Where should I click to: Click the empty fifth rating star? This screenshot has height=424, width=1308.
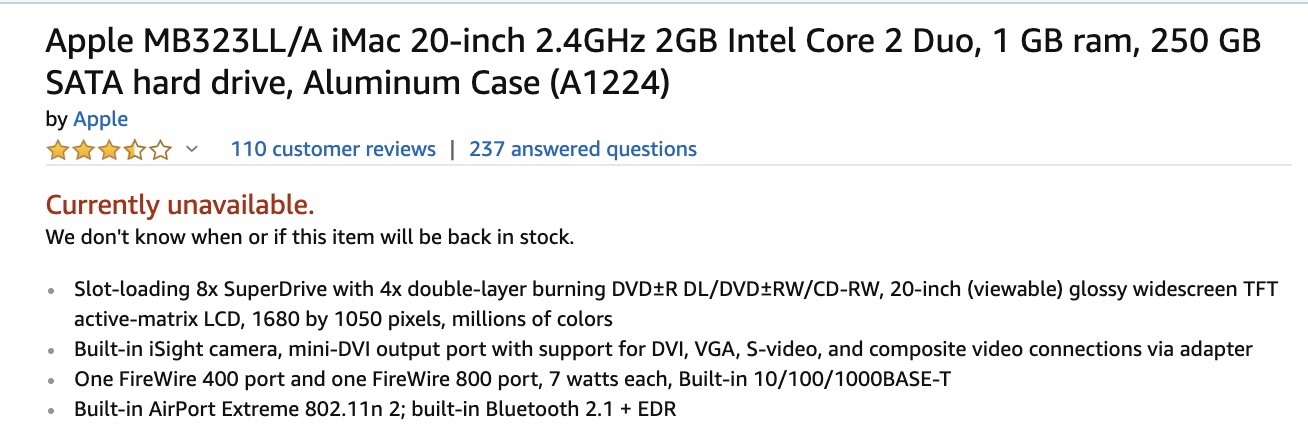pos(161,151)
